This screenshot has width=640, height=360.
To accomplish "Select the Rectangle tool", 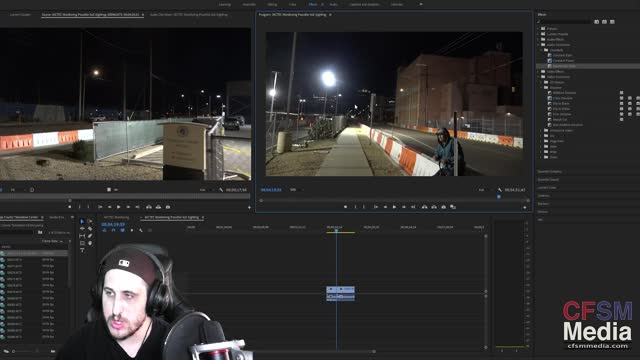I will (82, 243).
